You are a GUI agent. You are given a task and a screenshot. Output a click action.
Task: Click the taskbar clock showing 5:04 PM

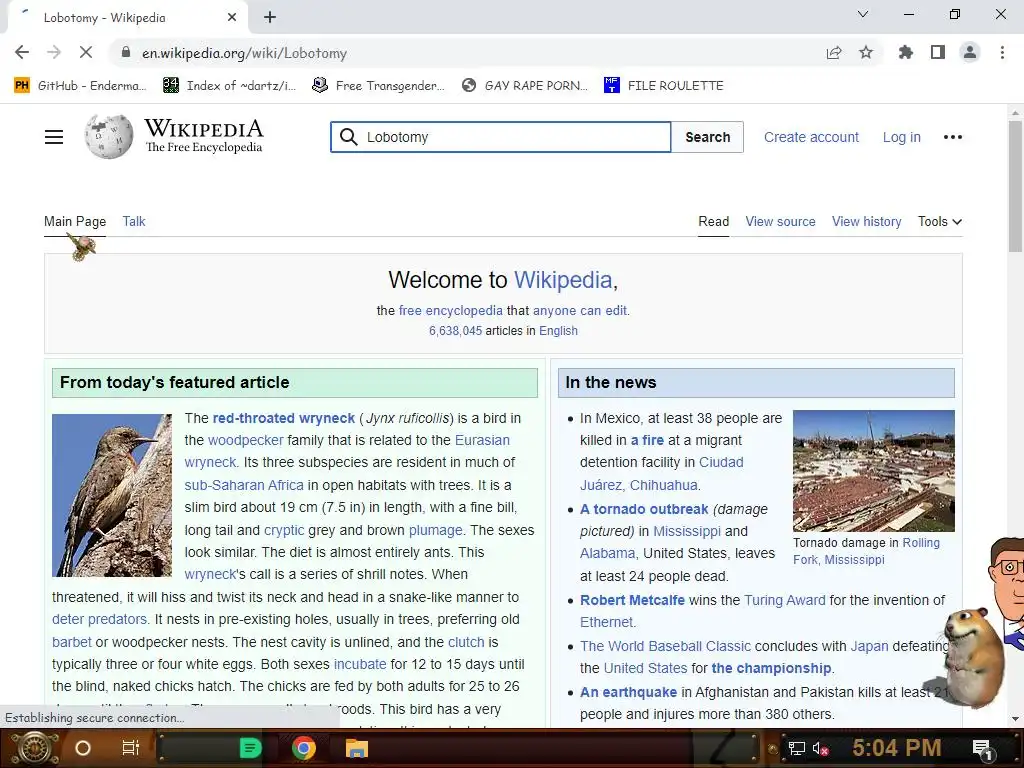(897, 748)
